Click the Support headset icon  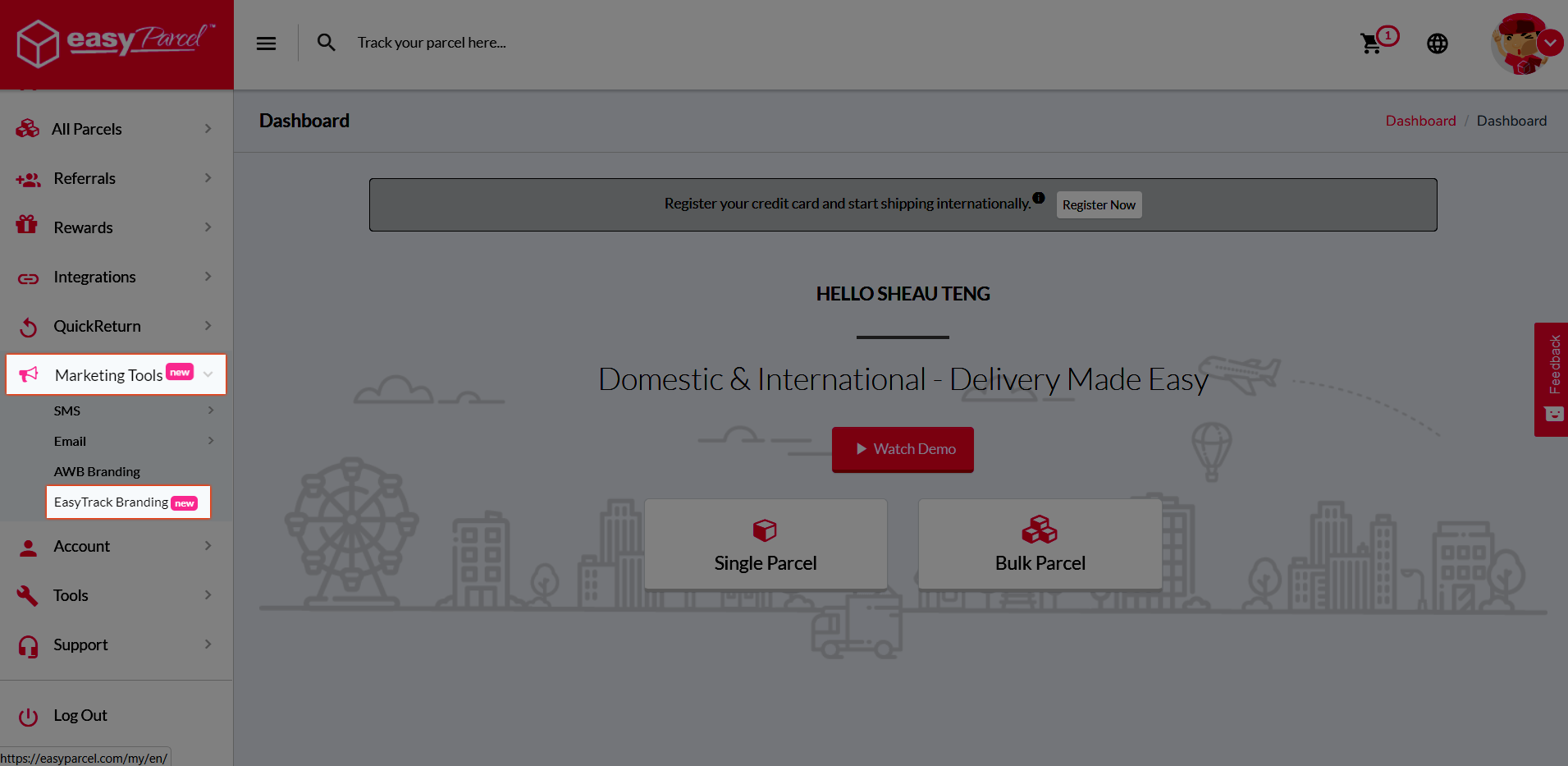(x=29, y=647)
